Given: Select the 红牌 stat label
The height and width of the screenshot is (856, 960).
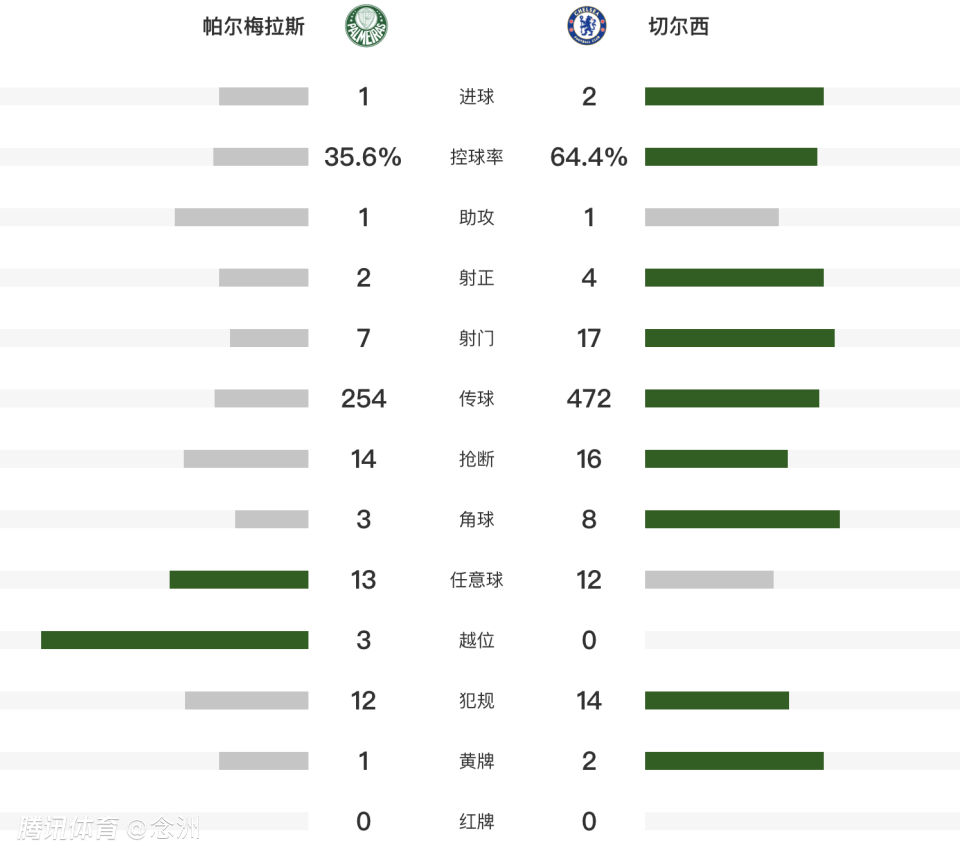Looking at the screenshot, I should coord(477,822).
